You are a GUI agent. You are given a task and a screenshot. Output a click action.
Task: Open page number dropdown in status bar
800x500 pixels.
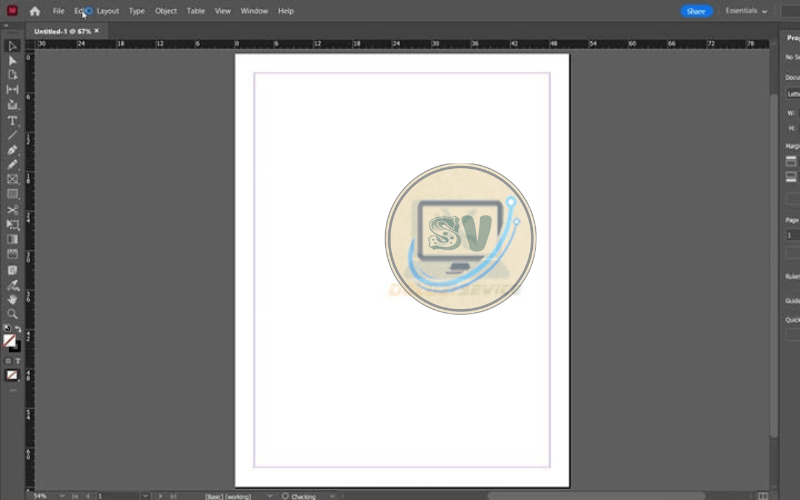[x=145, y=495]
